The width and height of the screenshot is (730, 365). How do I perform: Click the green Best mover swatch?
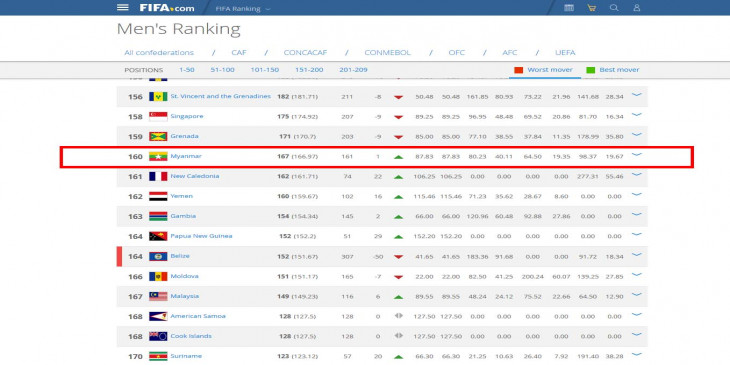[x=590, y=70]
